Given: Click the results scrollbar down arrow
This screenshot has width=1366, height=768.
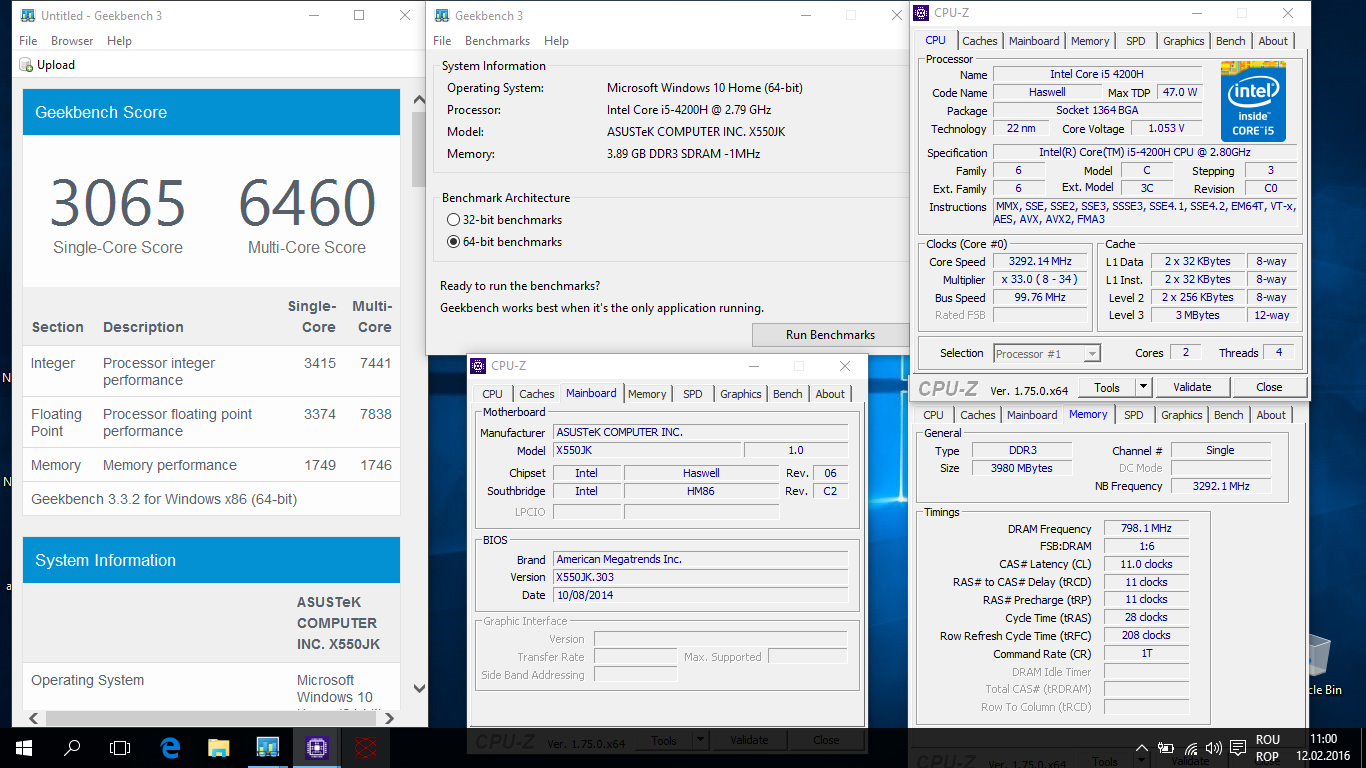Looking at the screenshot, I should pos(419,689).
